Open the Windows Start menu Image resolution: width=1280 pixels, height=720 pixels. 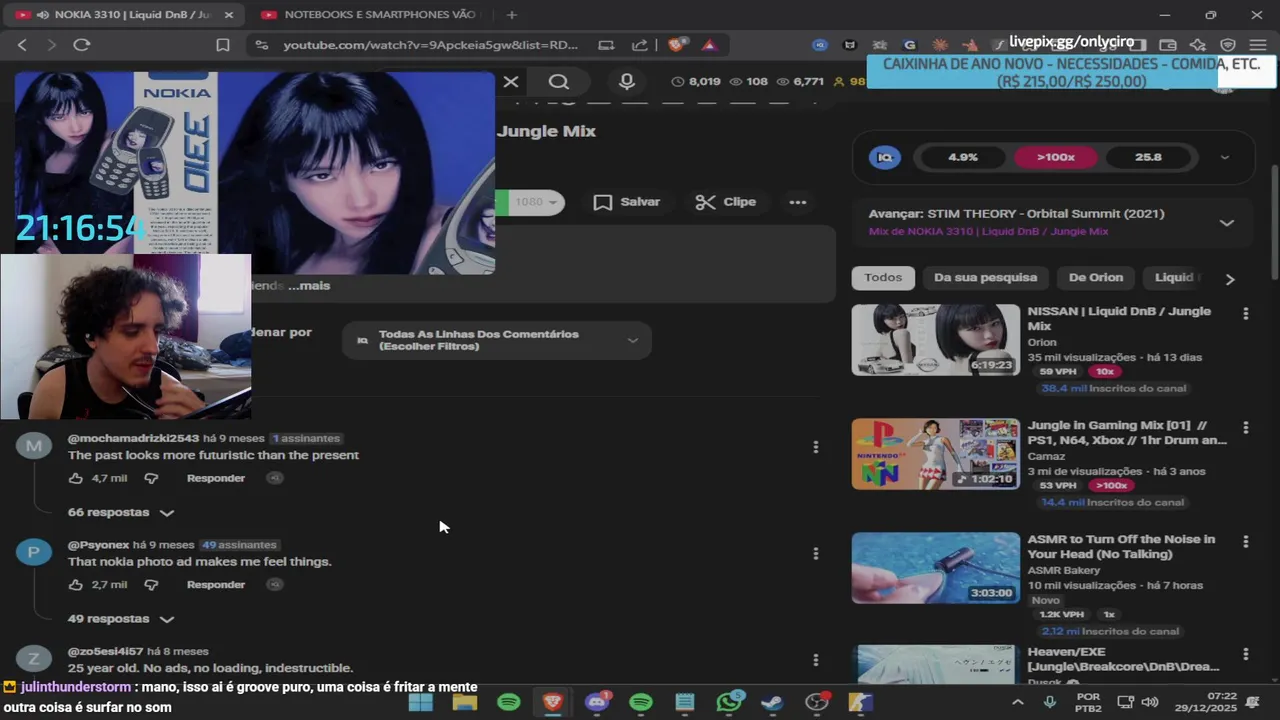421,702
